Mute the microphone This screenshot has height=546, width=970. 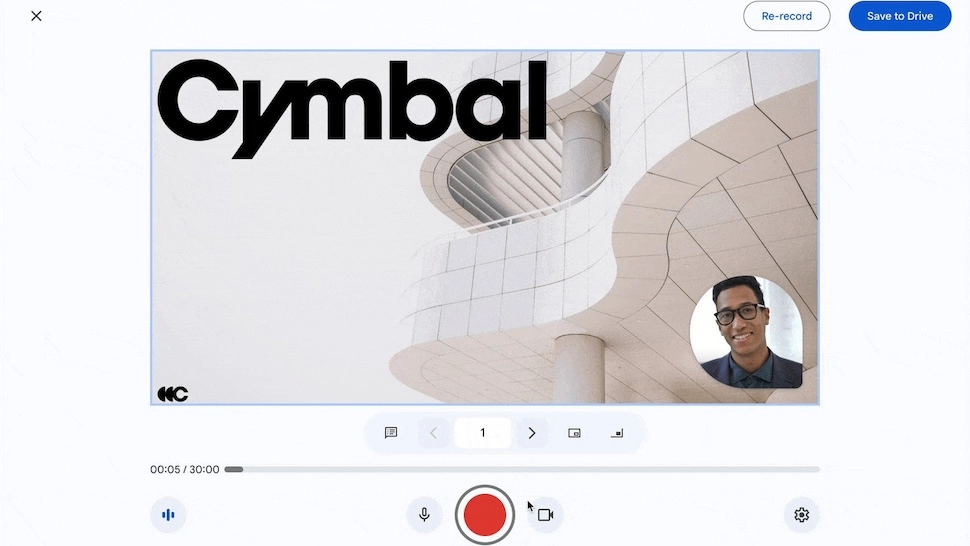click(x=424, y=514)
